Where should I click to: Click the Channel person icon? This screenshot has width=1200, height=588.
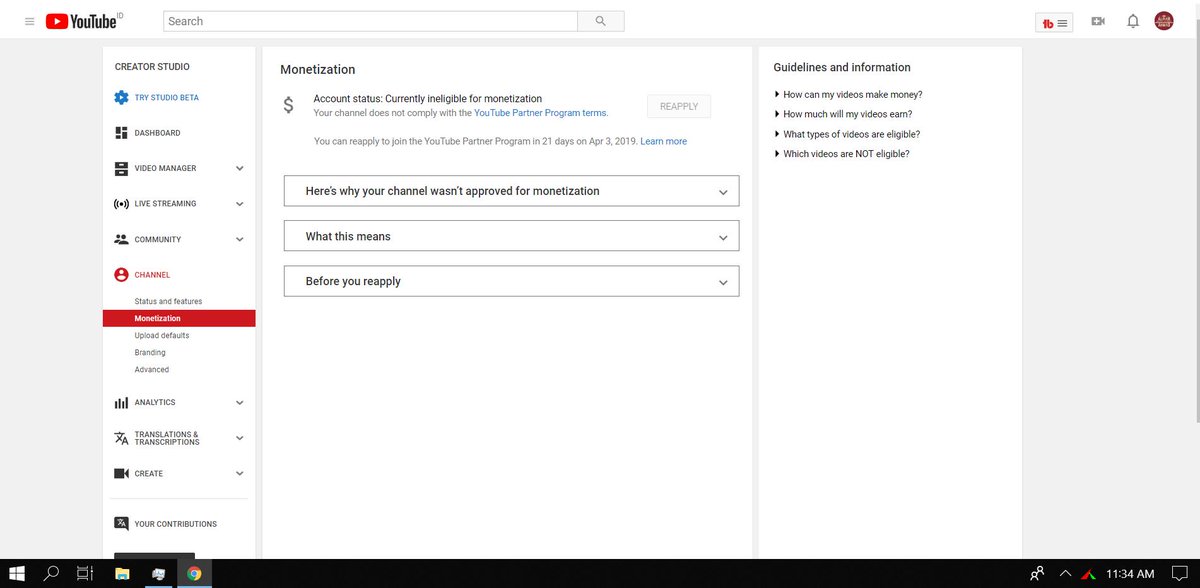pos(121,275)
